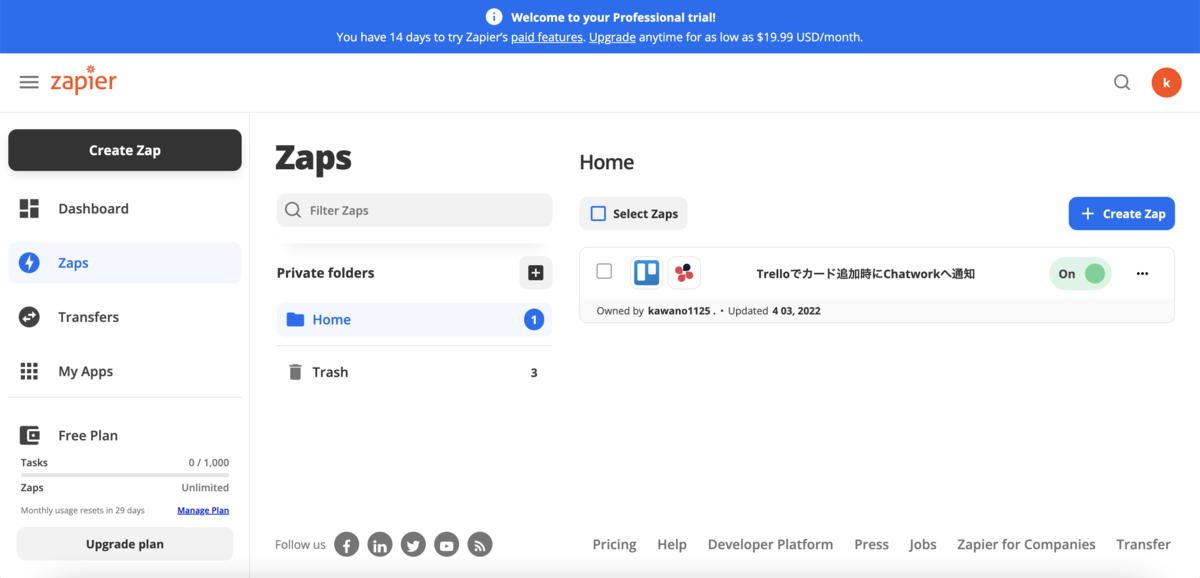Open the paid features link in the banner
This screenshot has width=1200, height=578.
[x=546, y=36]
